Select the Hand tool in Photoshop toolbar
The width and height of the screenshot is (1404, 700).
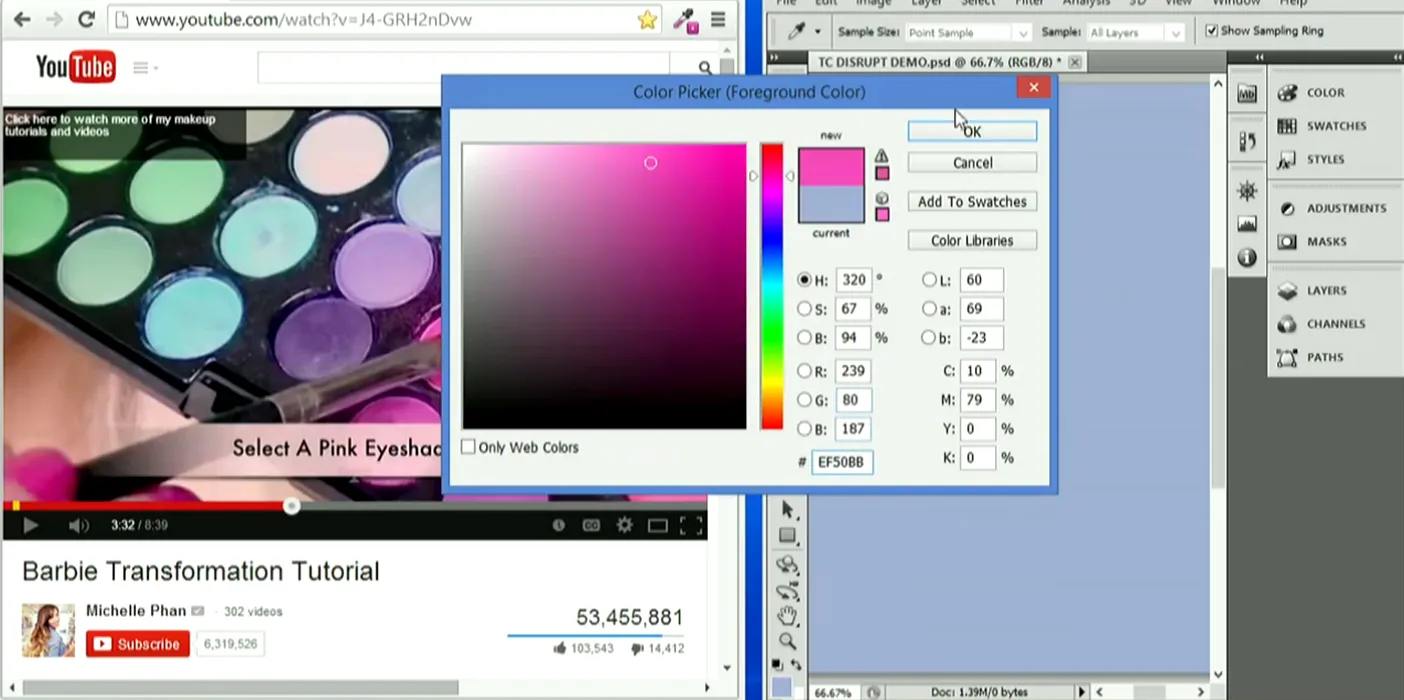point(788,615)
